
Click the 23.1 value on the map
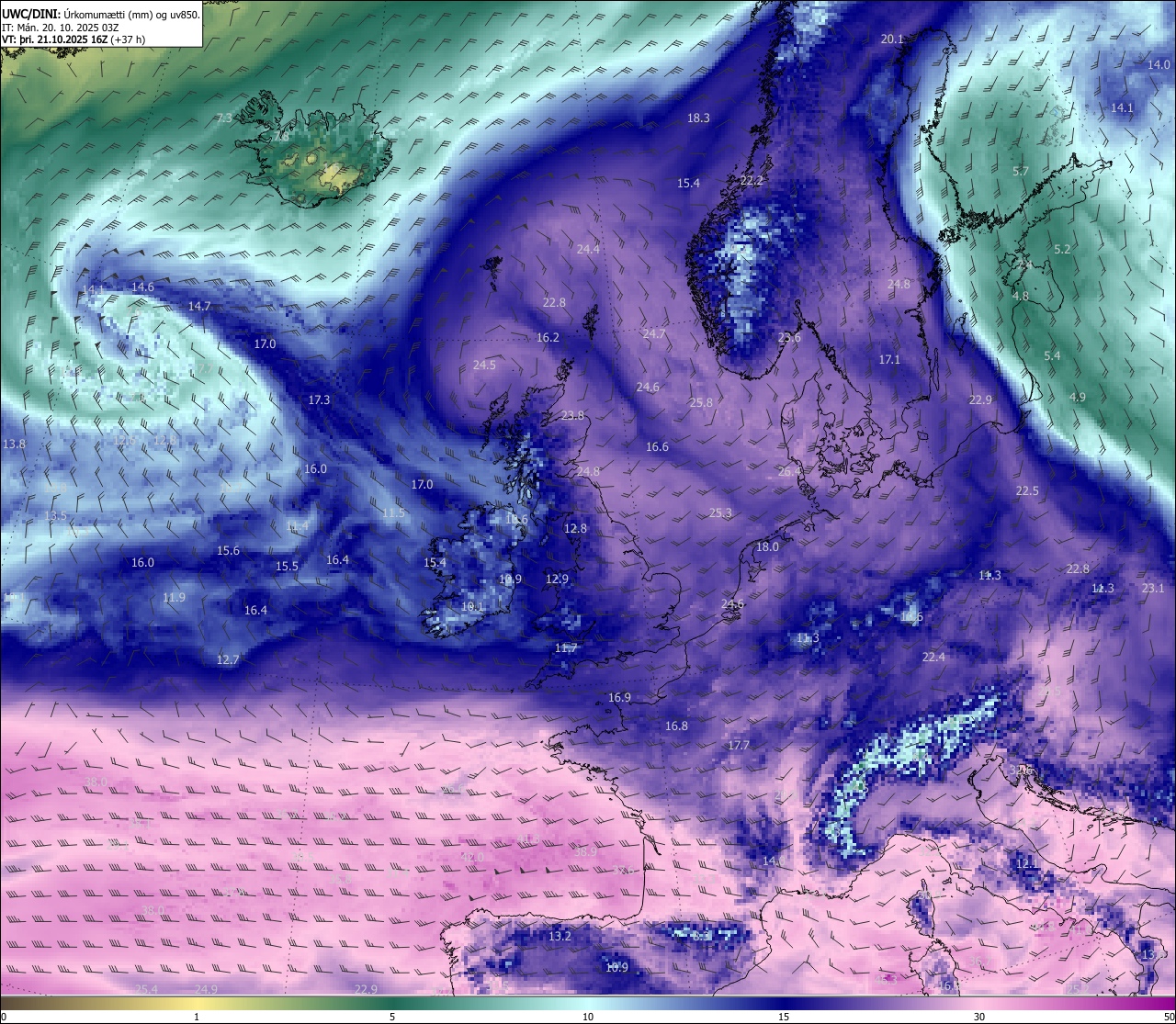pos(1153,588)
